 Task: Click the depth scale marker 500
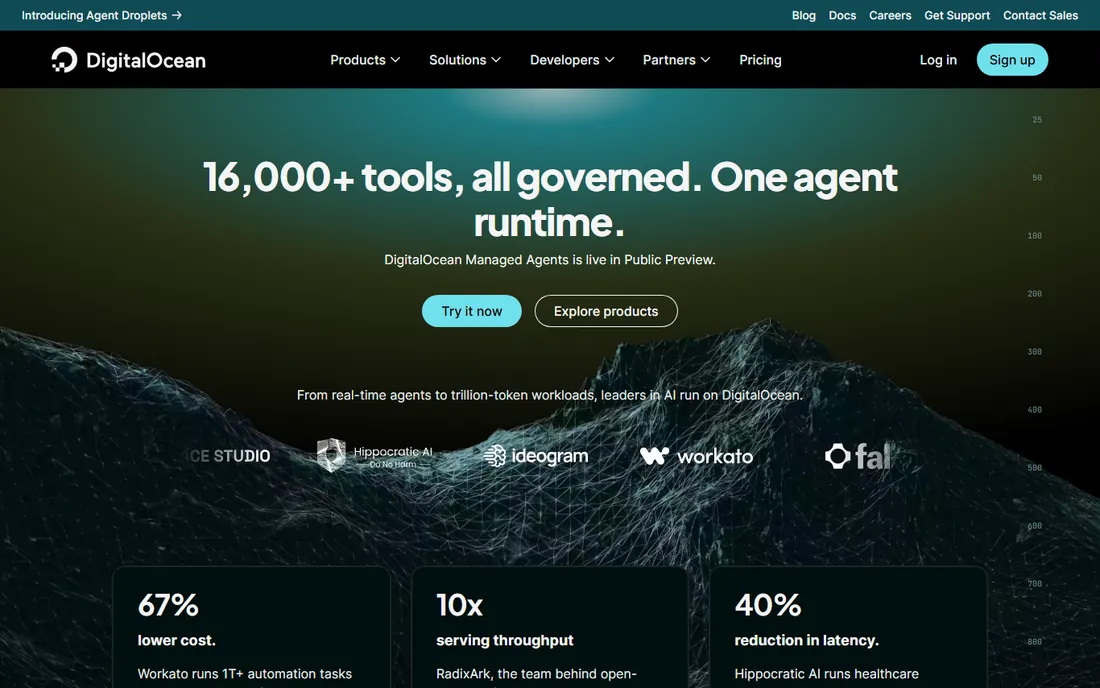click(x=1034, y=468)
